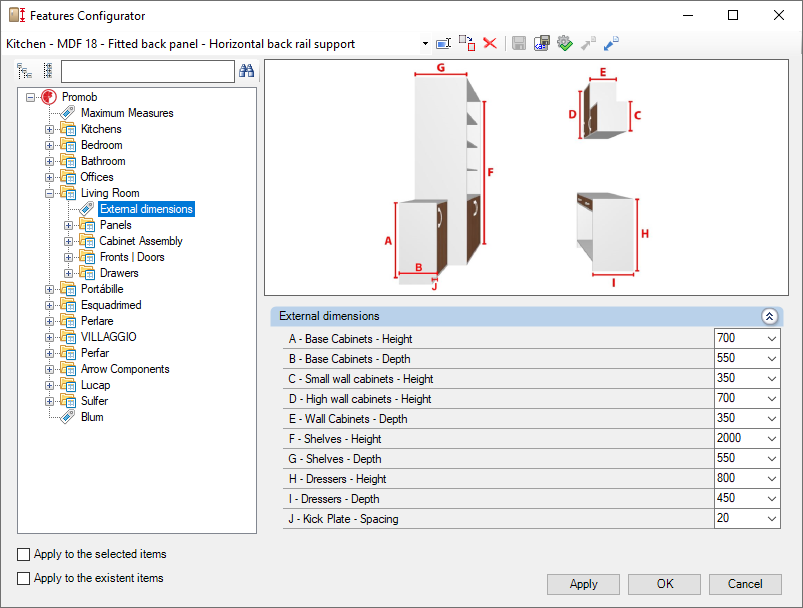Screen dimensions: 803x608
Task: Open the Wall Cabinets Depth dropdown
Action: coord(772,418)
